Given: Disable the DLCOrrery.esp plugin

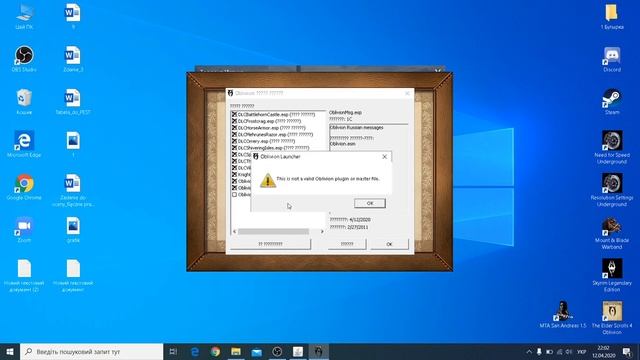Looking at the screenshot, I should pos(234,141).
